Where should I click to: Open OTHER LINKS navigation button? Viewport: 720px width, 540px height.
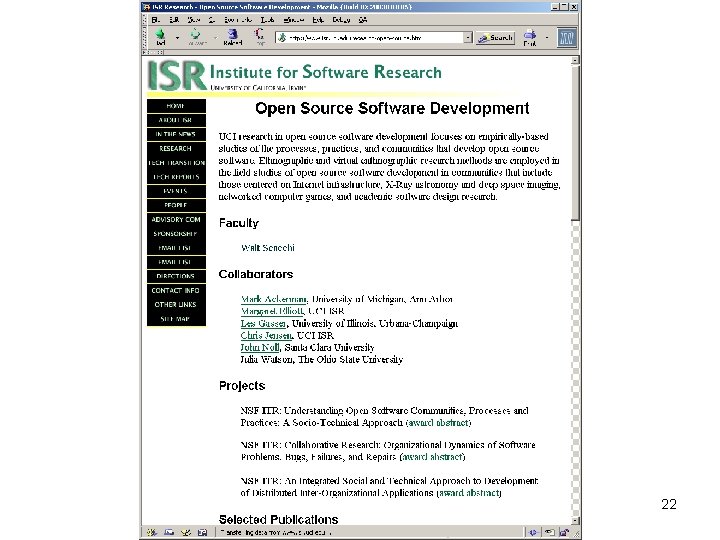pyautogui.click(x=176, y=304)
